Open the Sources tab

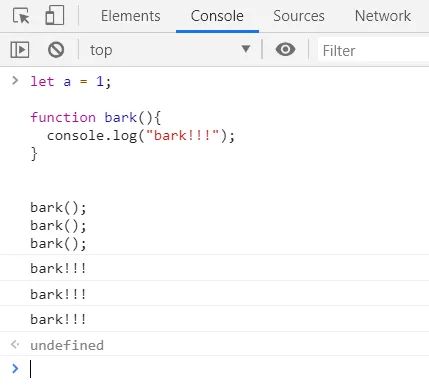(299, 16)
